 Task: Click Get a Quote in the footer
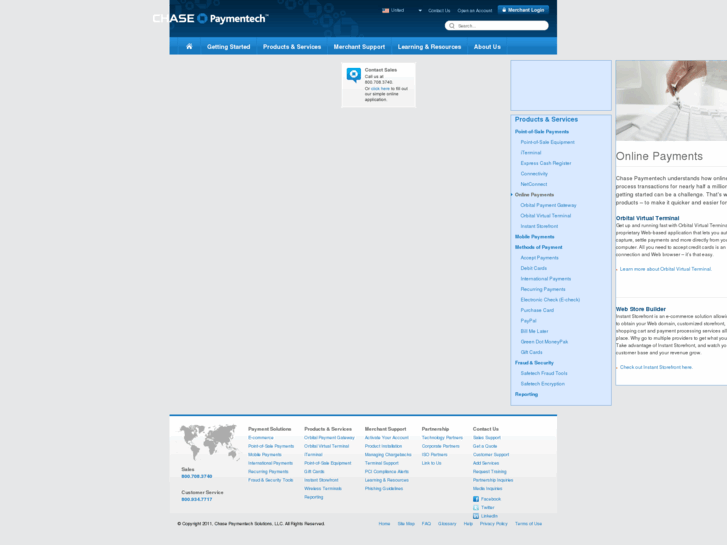pos(485,446)
